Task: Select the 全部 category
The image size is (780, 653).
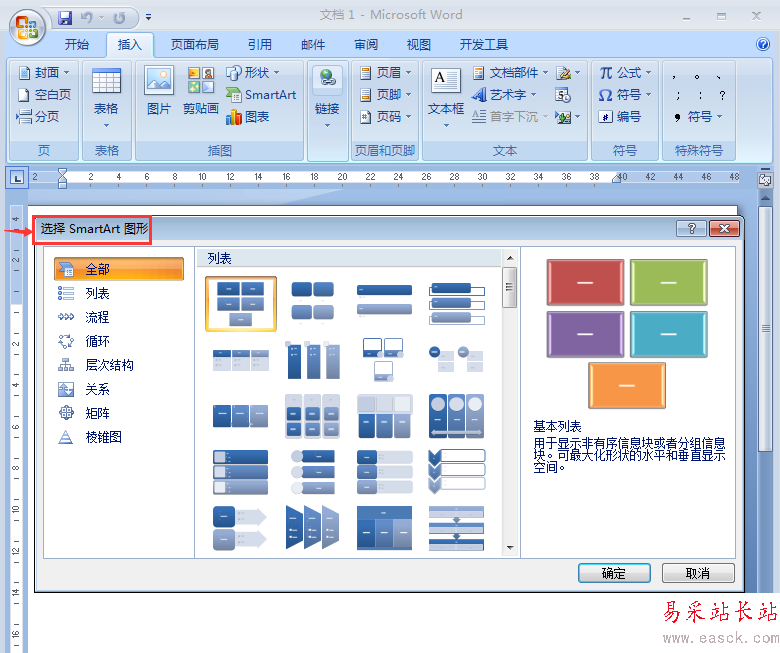Action: (x=119, y=269)
